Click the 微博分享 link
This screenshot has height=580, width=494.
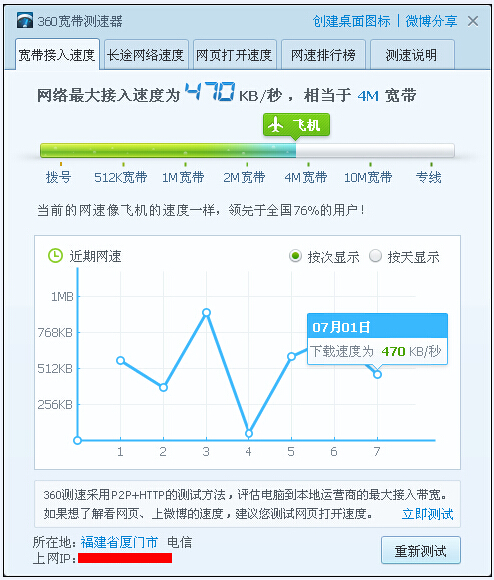[431, 21]
